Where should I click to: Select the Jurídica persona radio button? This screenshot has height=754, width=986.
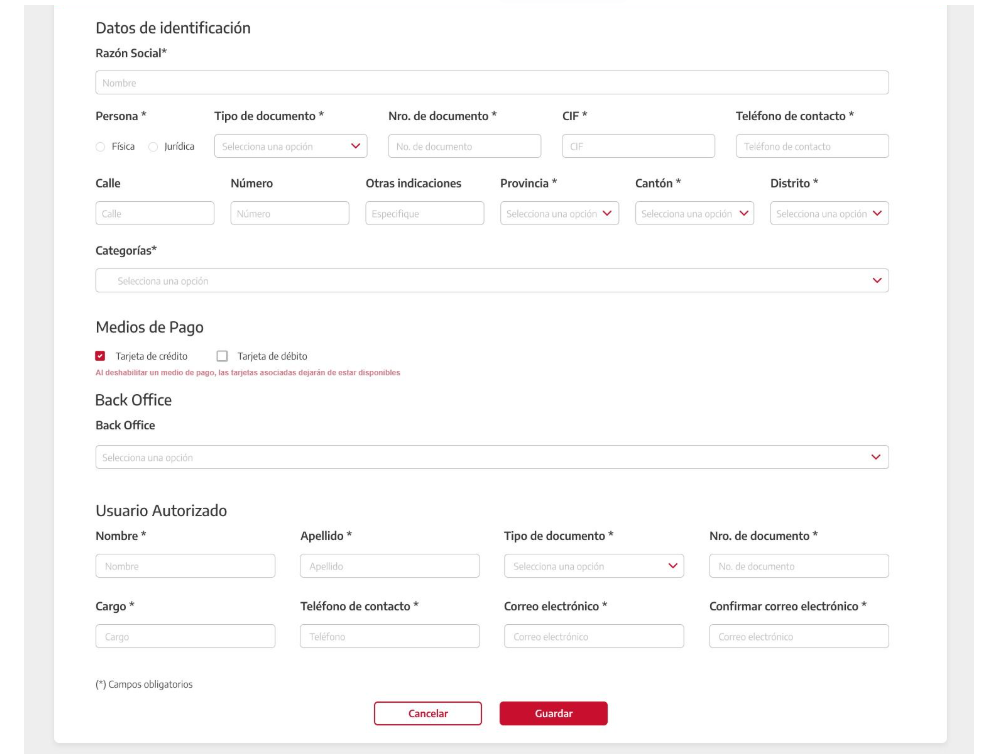[153, 147]
